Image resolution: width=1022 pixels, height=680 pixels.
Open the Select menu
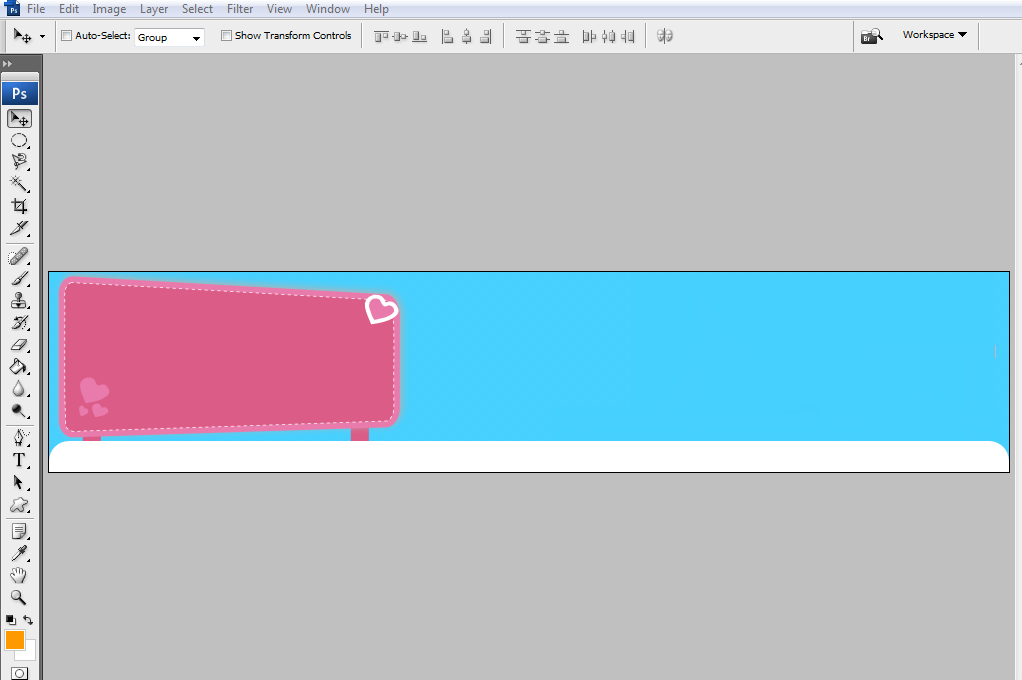(x=197, y=8)
